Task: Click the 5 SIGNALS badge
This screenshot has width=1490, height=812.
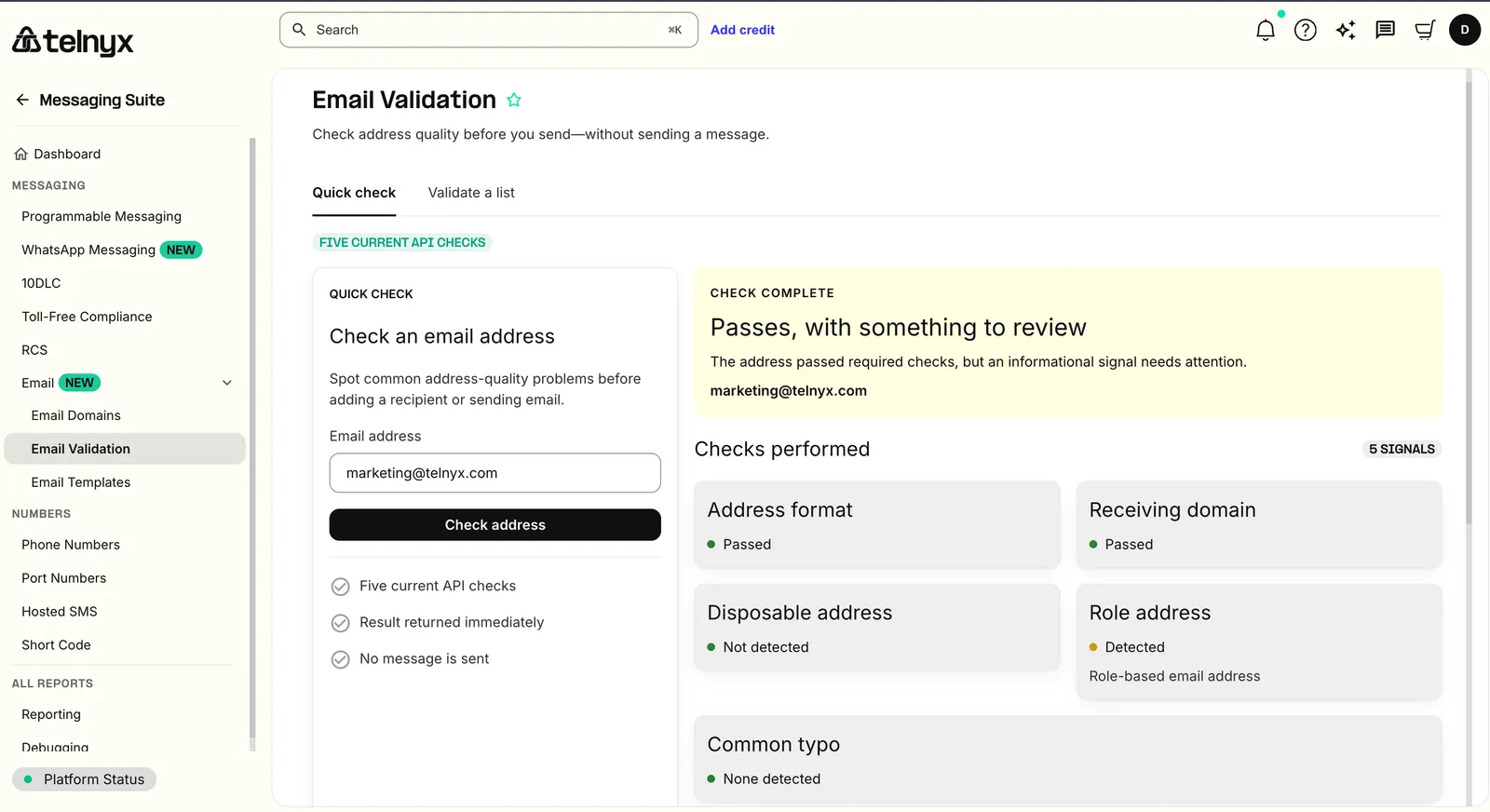Action: pos(1402,449)
